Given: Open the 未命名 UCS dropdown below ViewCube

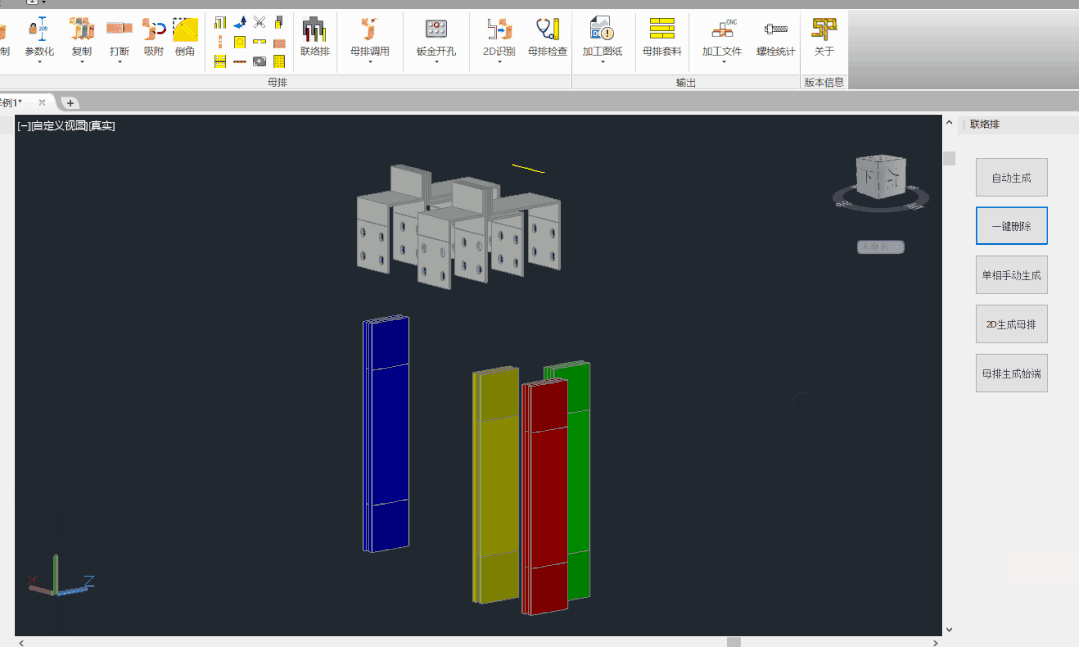Looking at the screenshot, I should 880,246.
